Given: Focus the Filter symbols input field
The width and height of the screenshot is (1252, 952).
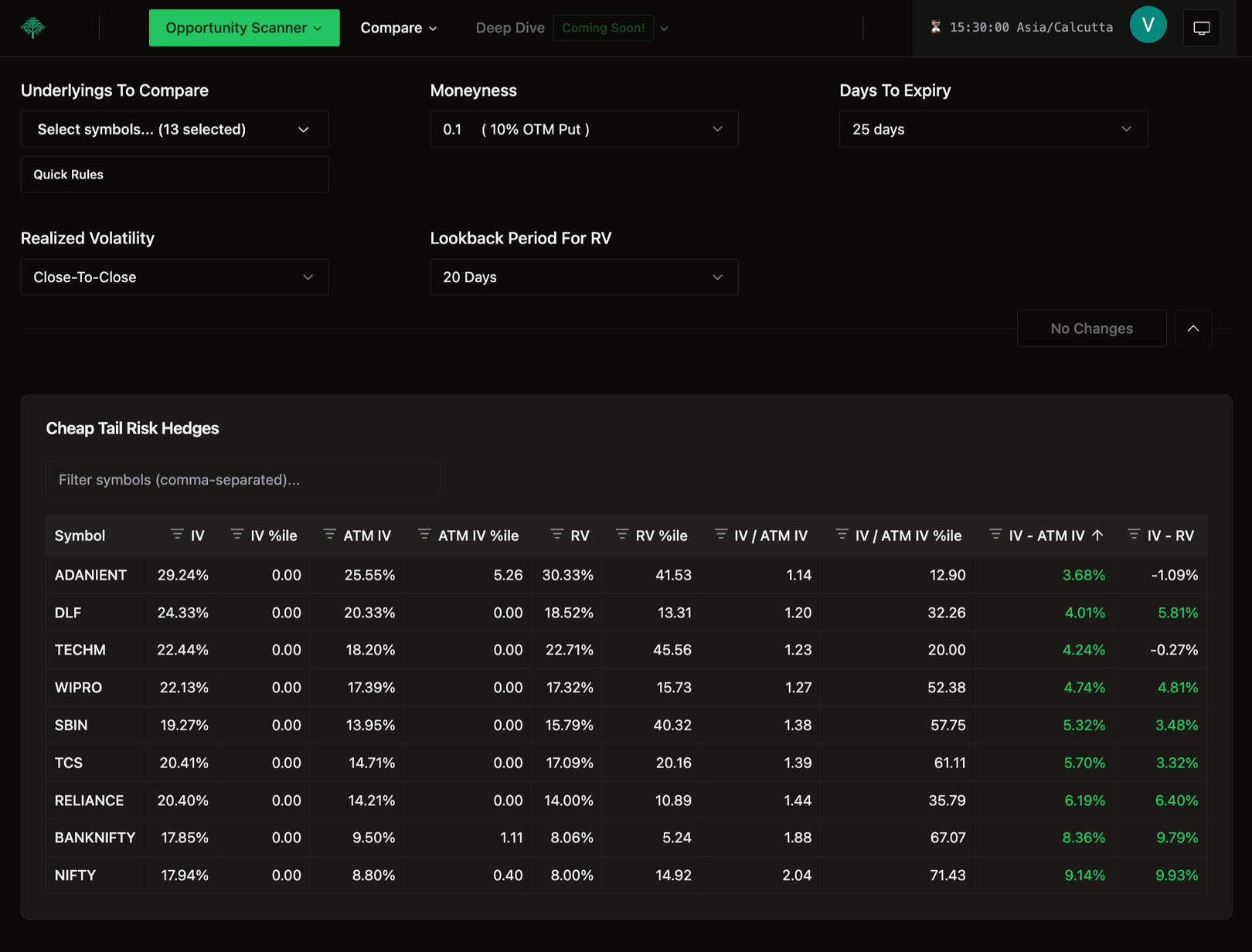Looking at the screenshot, I should click(243, 480).
